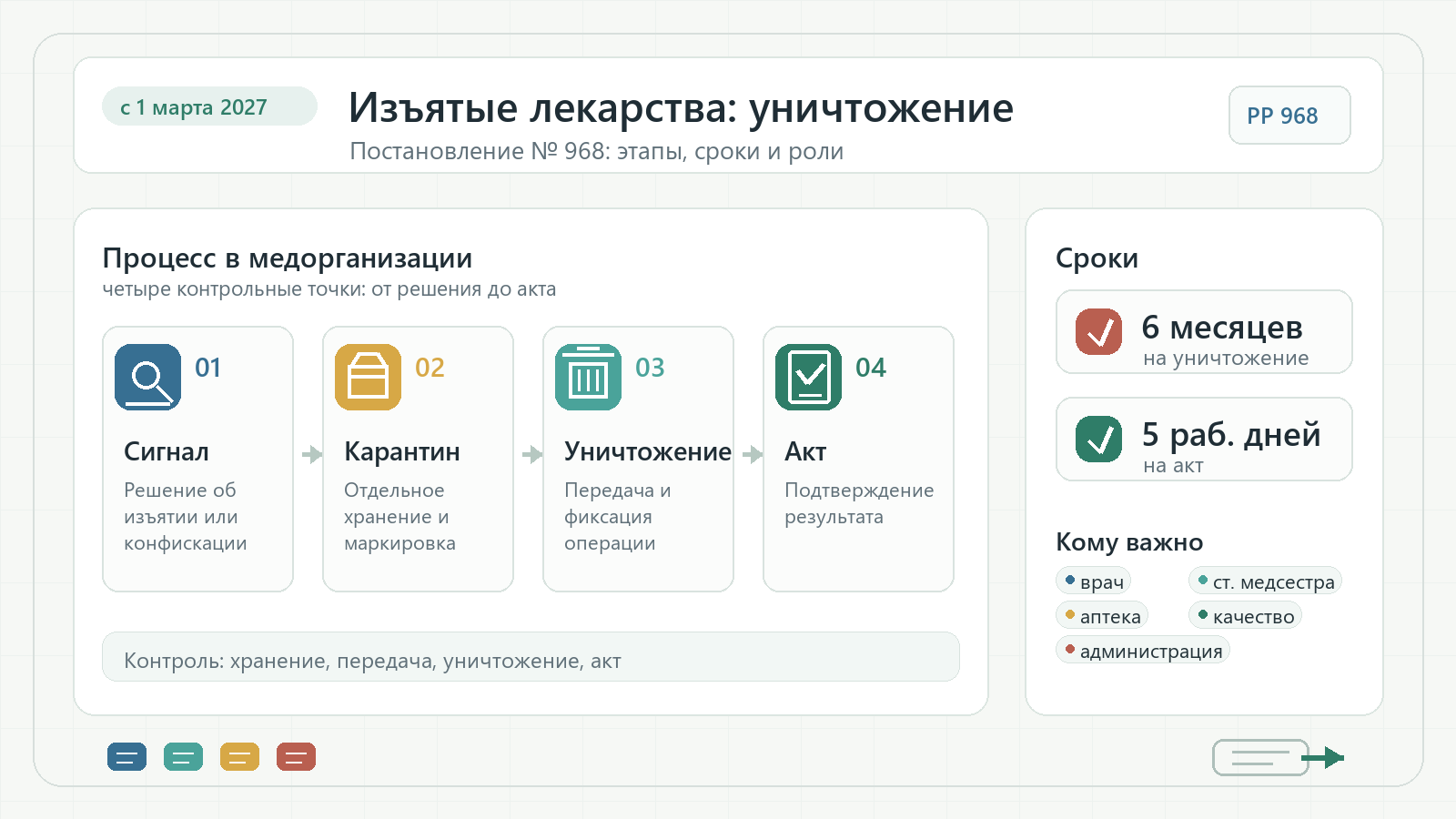The image size is (1456, 819).
Task: Click the box icon for step 02 Карантин
Action: (x=368, y=377)
